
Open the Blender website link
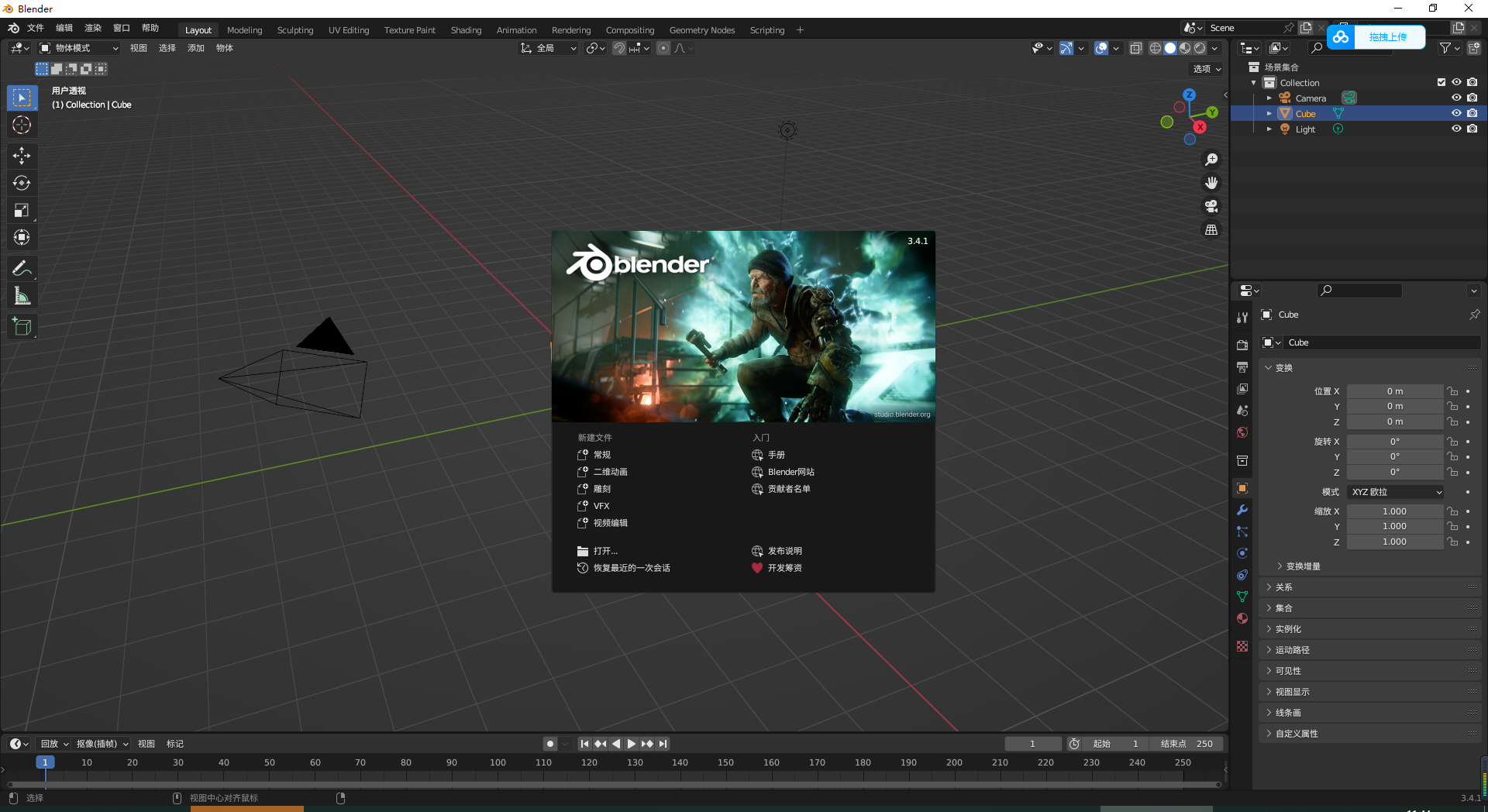coord(790,472)
